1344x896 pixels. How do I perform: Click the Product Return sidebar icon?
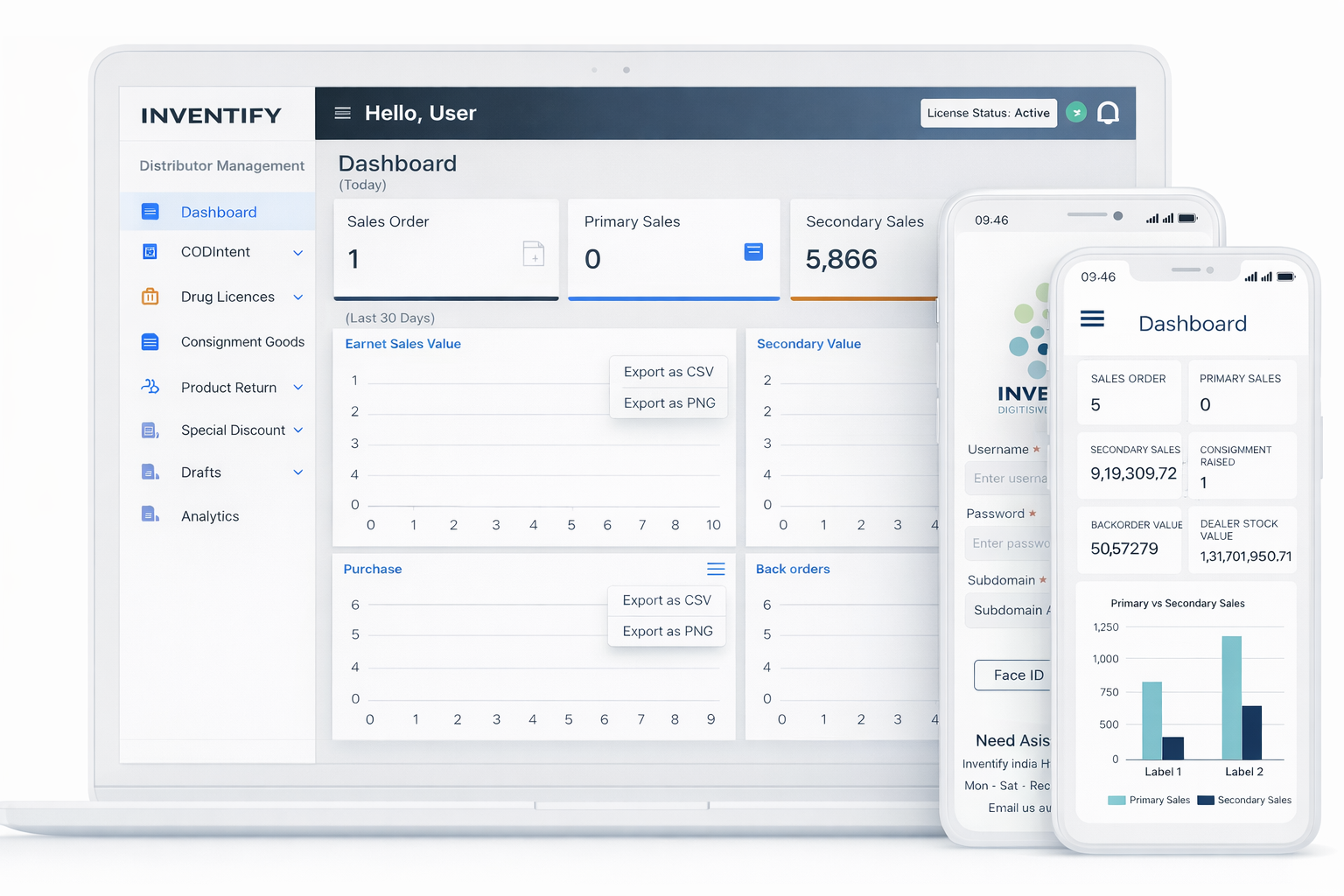(x=150, y=387)
